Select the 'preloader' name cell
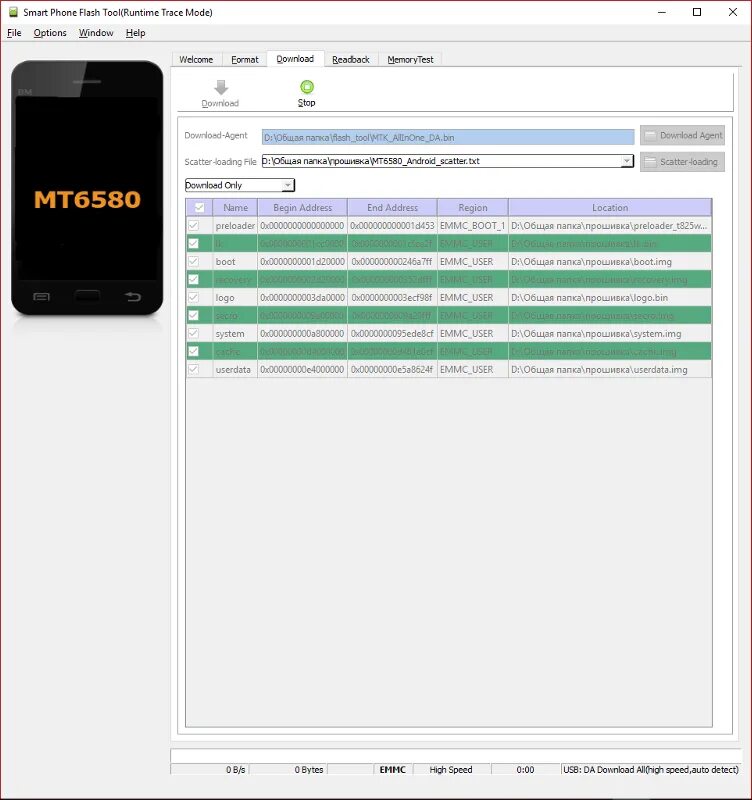752x800 pixels. [235, 226]
